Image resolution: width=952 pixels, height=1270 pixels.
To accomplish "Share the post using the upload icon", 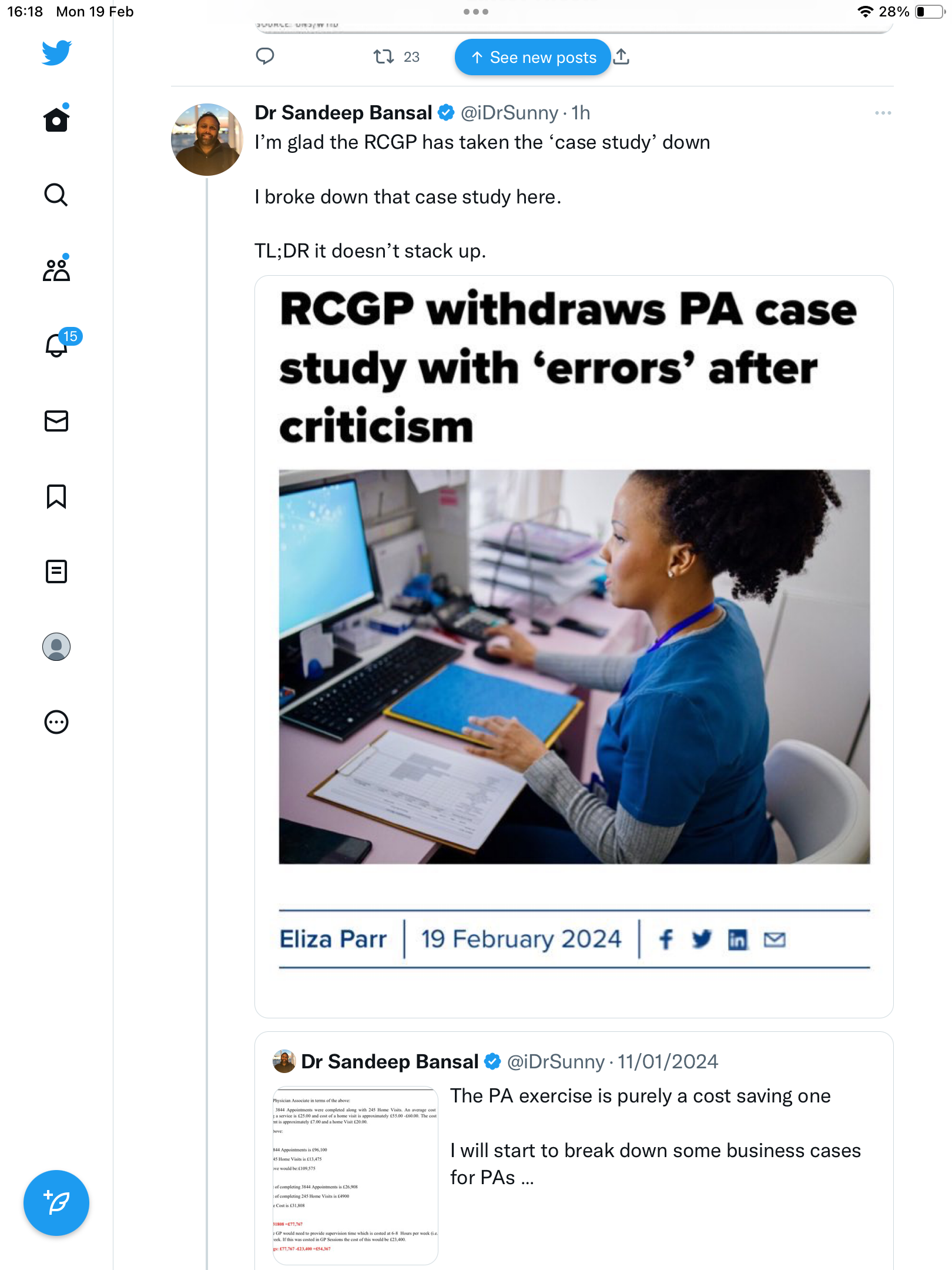I will [621, 56].
